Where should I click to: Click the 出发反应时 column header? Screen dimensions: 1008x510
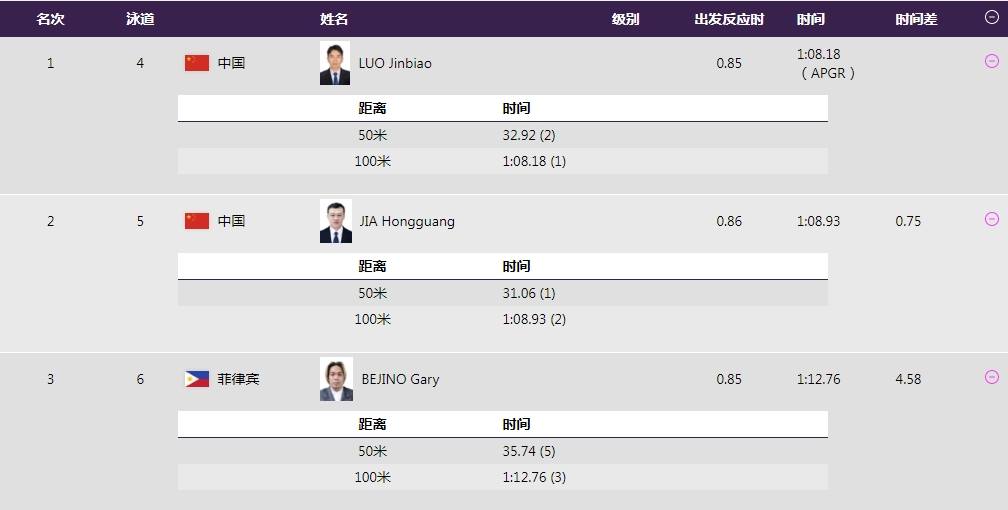729,19
